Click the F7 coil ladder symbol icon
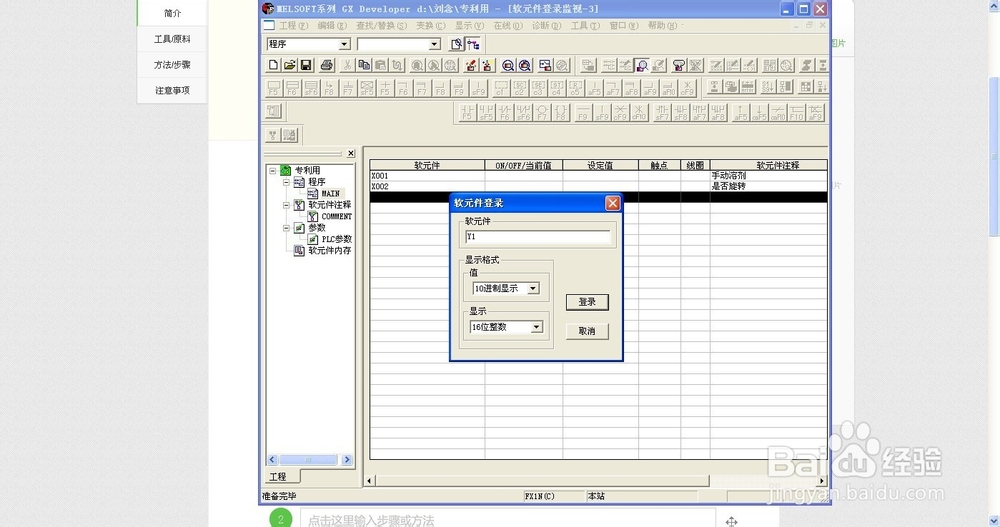 542,113
